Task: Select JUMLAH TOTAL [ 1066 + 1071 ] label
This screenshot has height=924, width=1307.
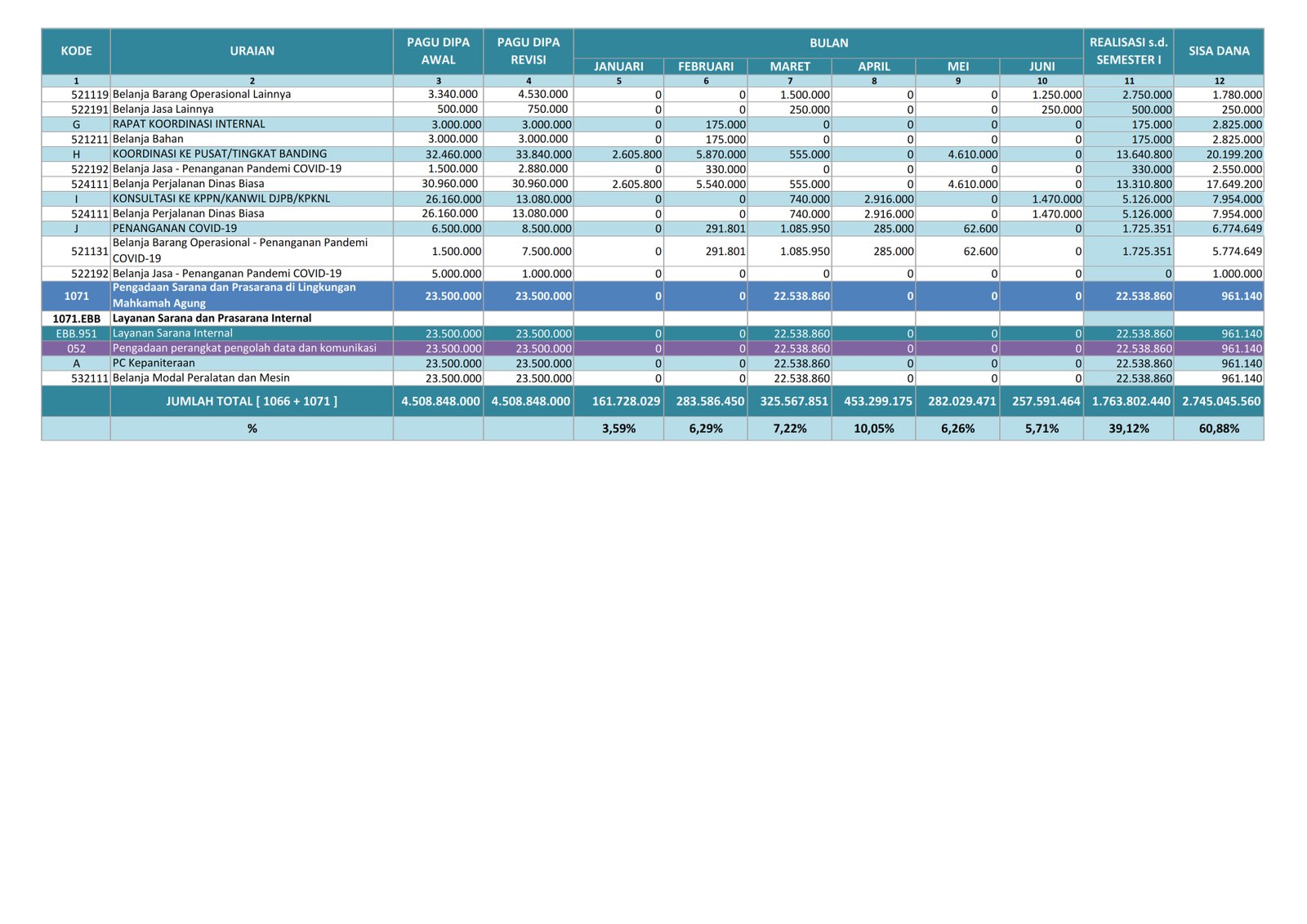Action: pyautogui.click(x=252, y=401)
